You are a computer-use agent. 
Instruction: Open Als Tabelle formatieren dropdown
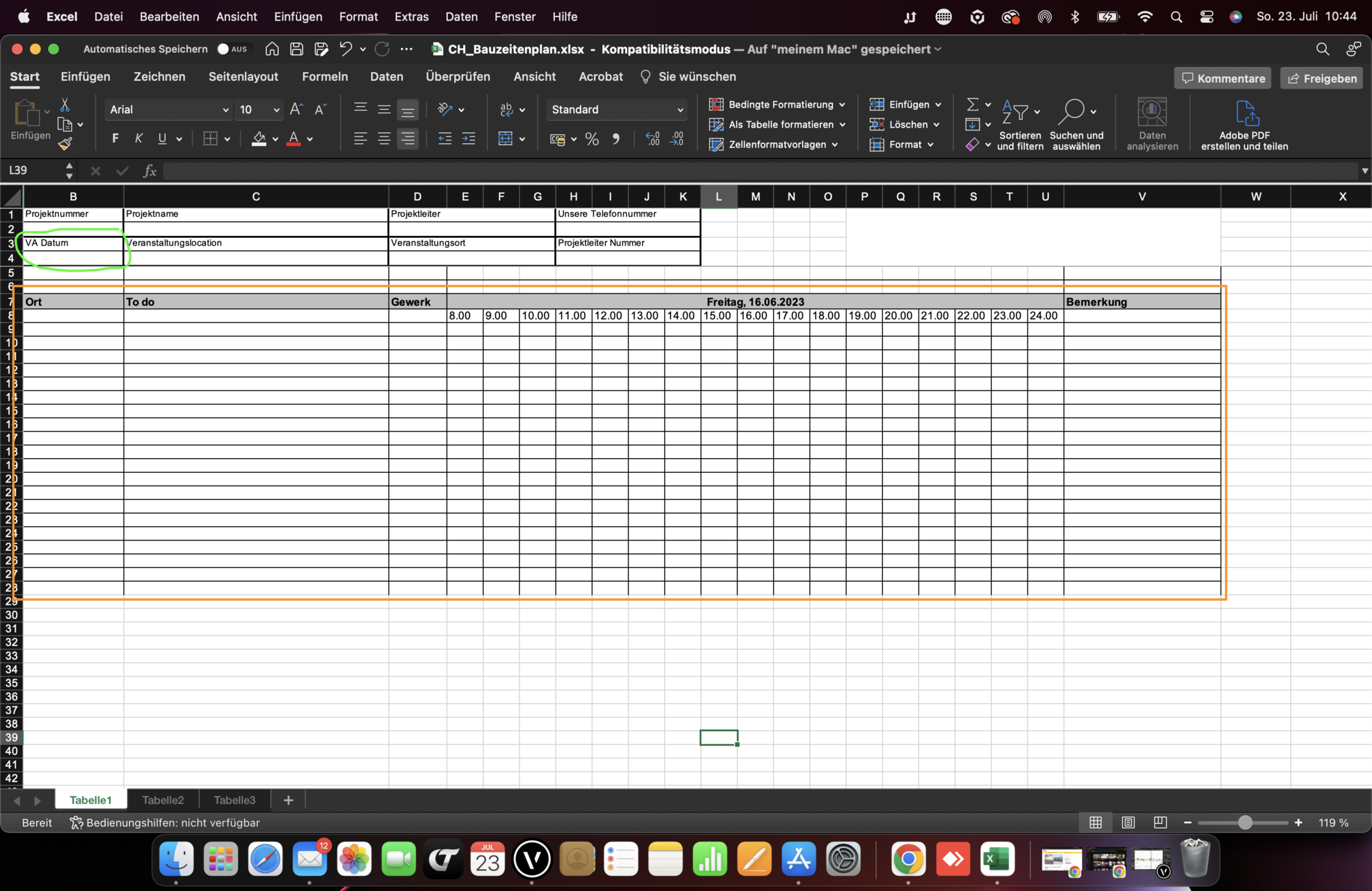click(x=777, y=124)
